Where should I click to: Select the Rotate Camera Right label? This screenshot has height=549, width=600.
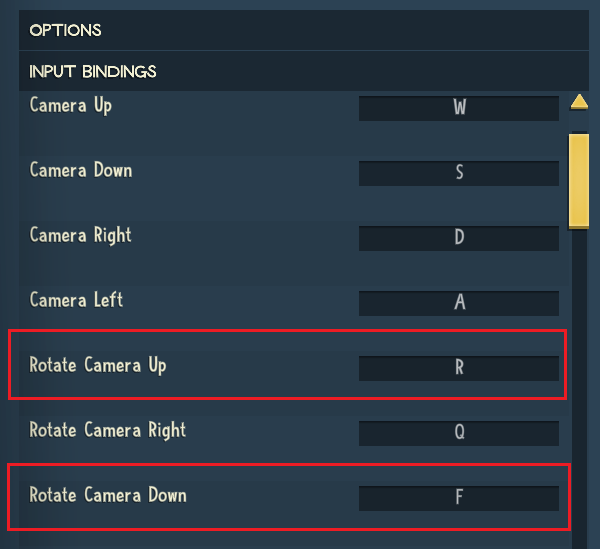(108, 430)
